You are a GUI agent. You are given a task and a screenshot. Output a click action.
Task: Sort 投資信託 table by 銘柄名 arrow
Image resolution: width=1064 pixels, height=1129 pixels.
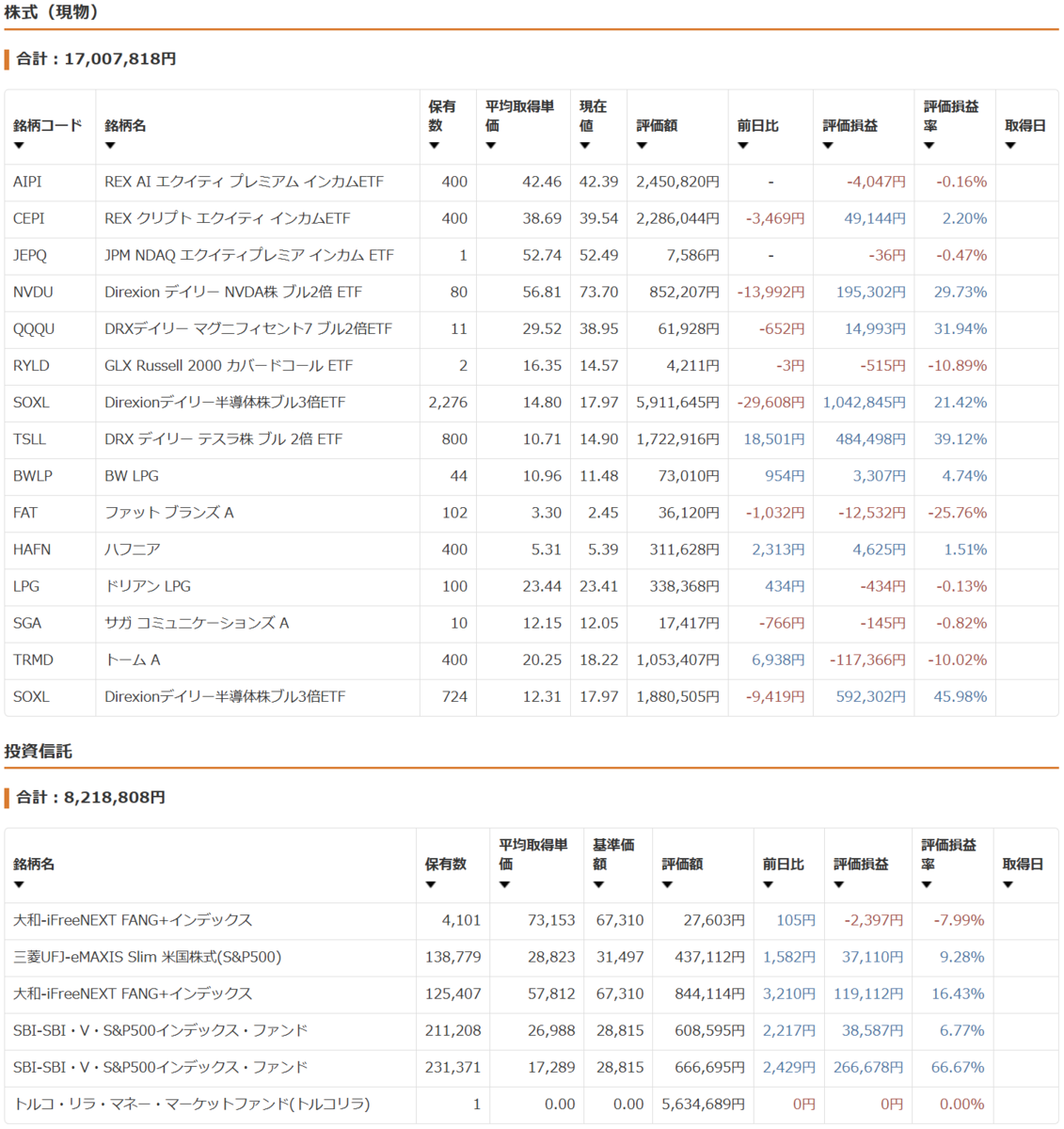point(19,884)
